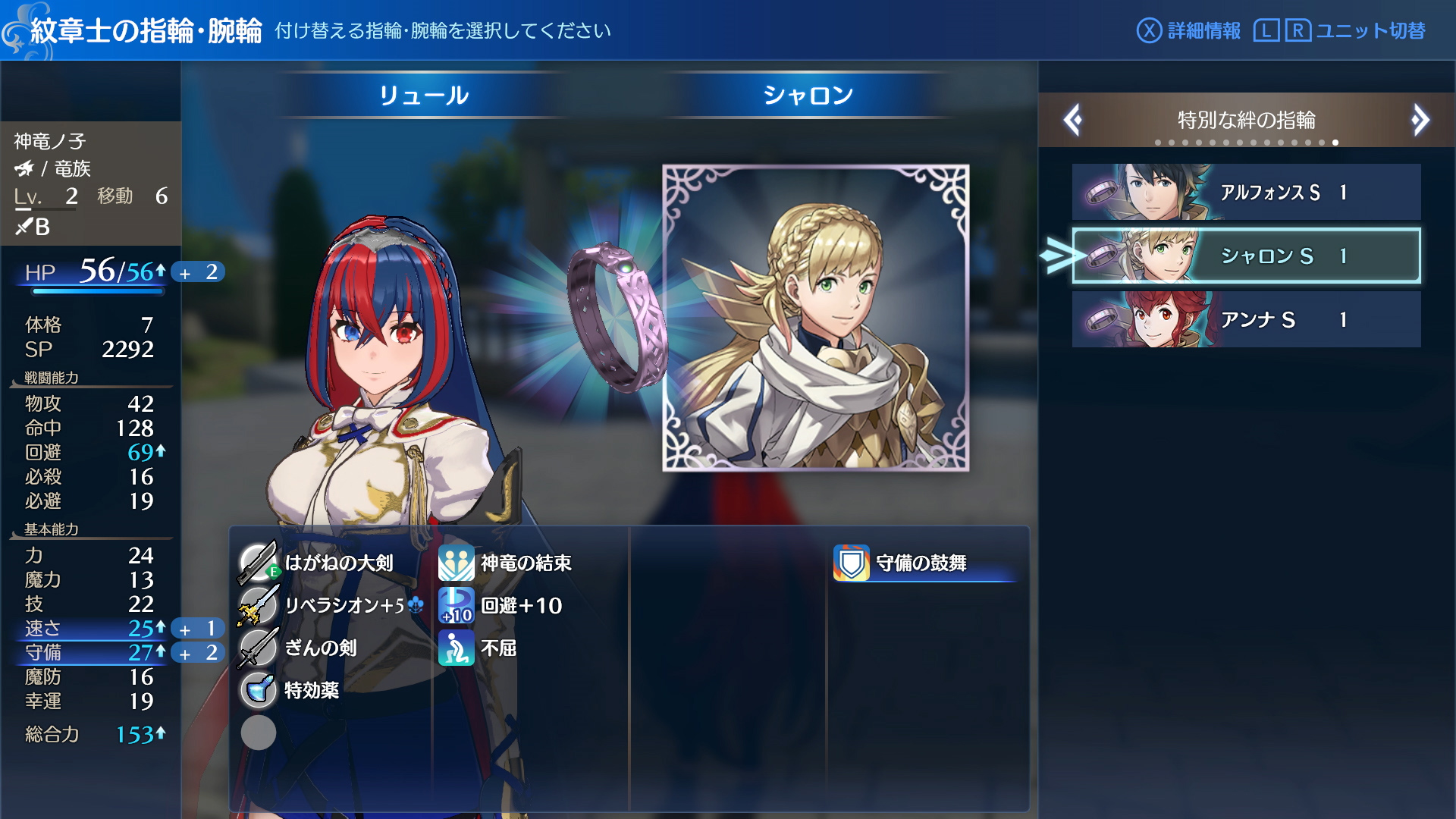Select the 神竜の結束 skill icon

point(456,563)
